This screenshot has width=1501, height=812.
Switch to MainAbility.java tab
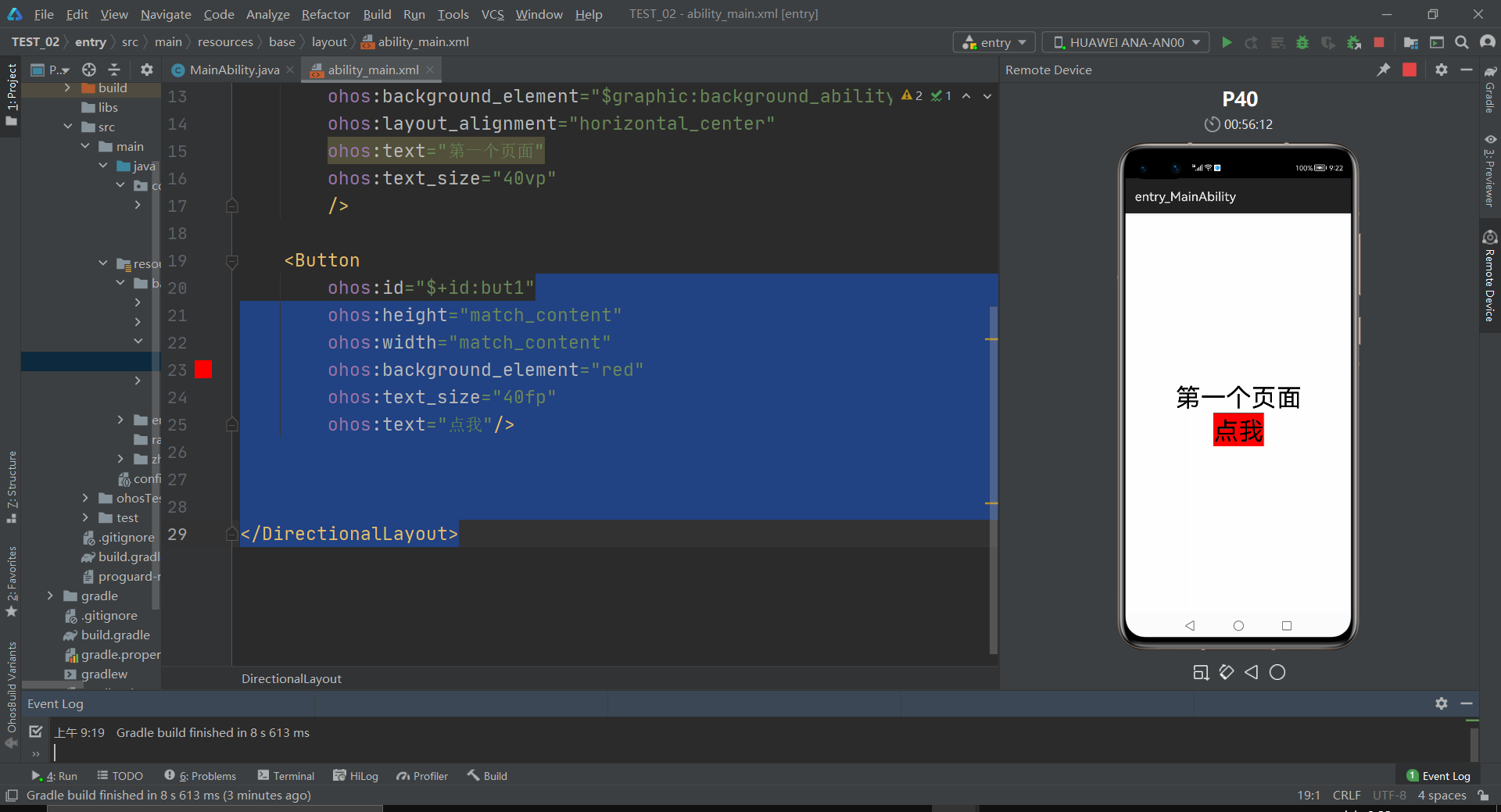(234, 70)
